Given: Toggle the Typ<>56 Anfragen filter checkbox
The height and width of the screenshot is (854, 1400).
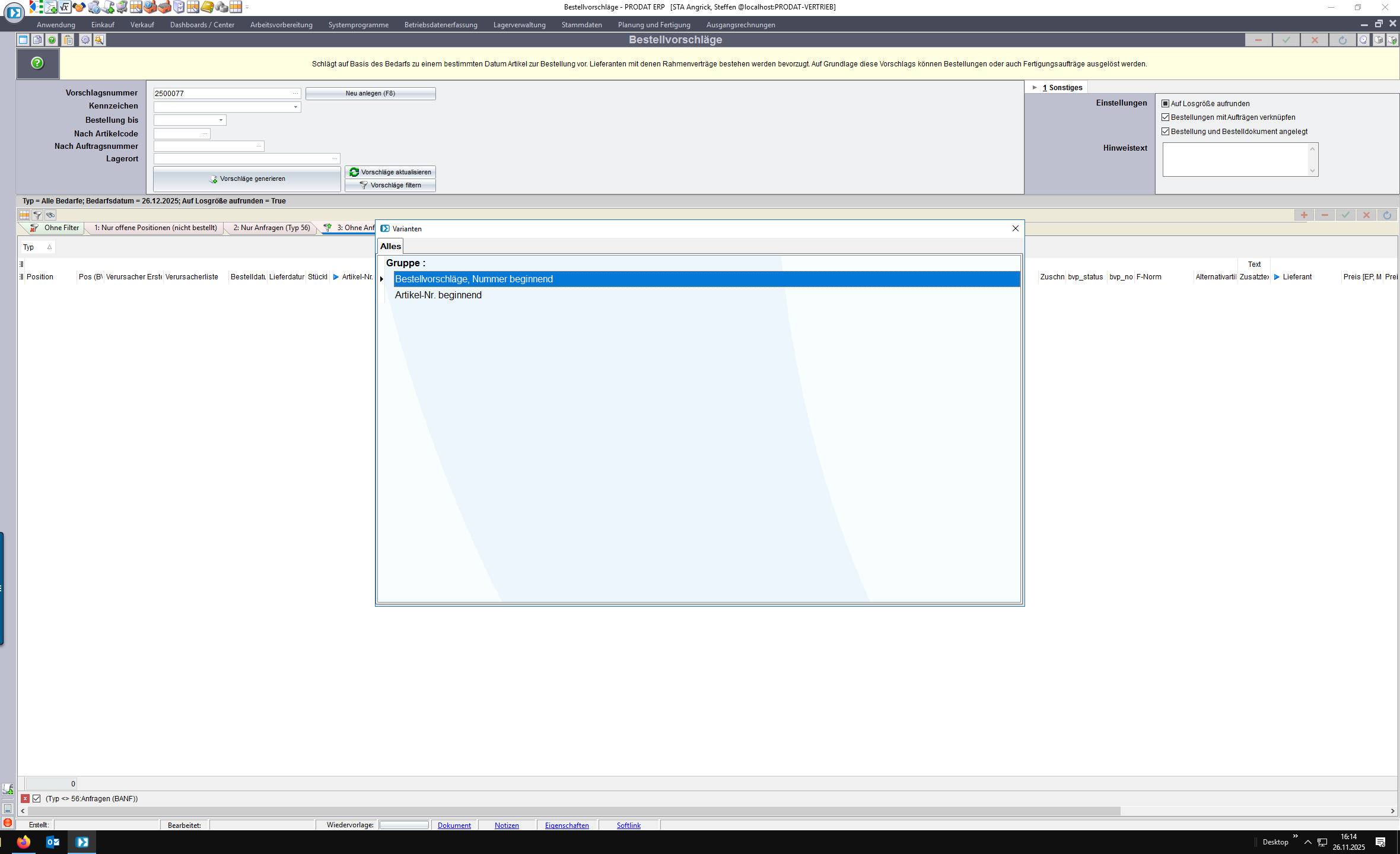Looking at the screenshot, I should tap(37, 798).
